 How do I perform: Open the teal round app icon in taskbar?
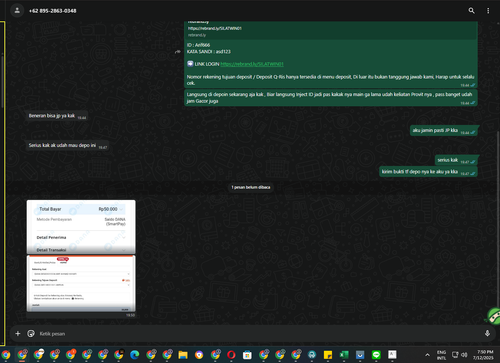pyautogui.click(x=312, y=355)
